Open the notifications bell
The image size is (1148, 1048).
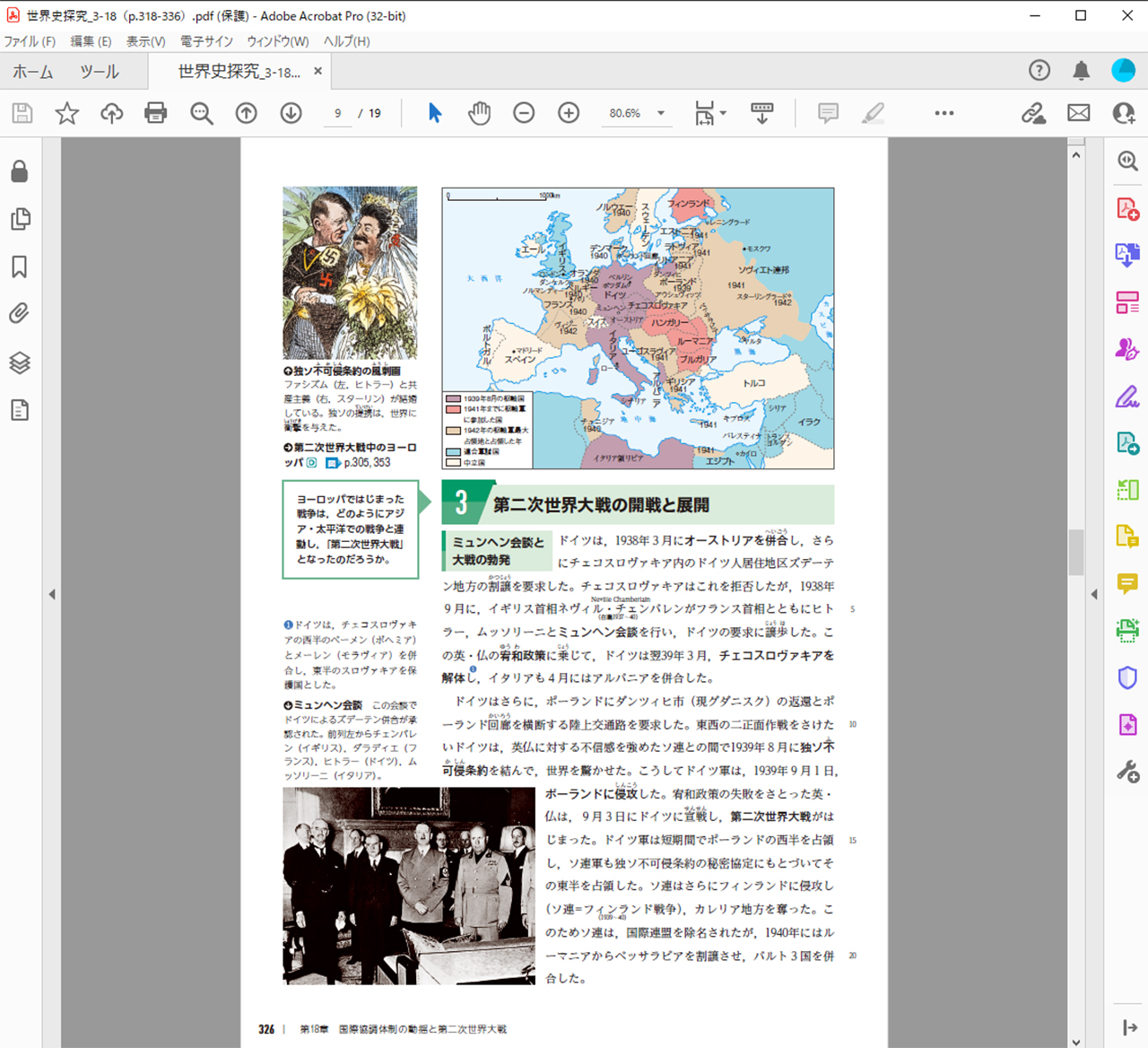coord(1082,71)
